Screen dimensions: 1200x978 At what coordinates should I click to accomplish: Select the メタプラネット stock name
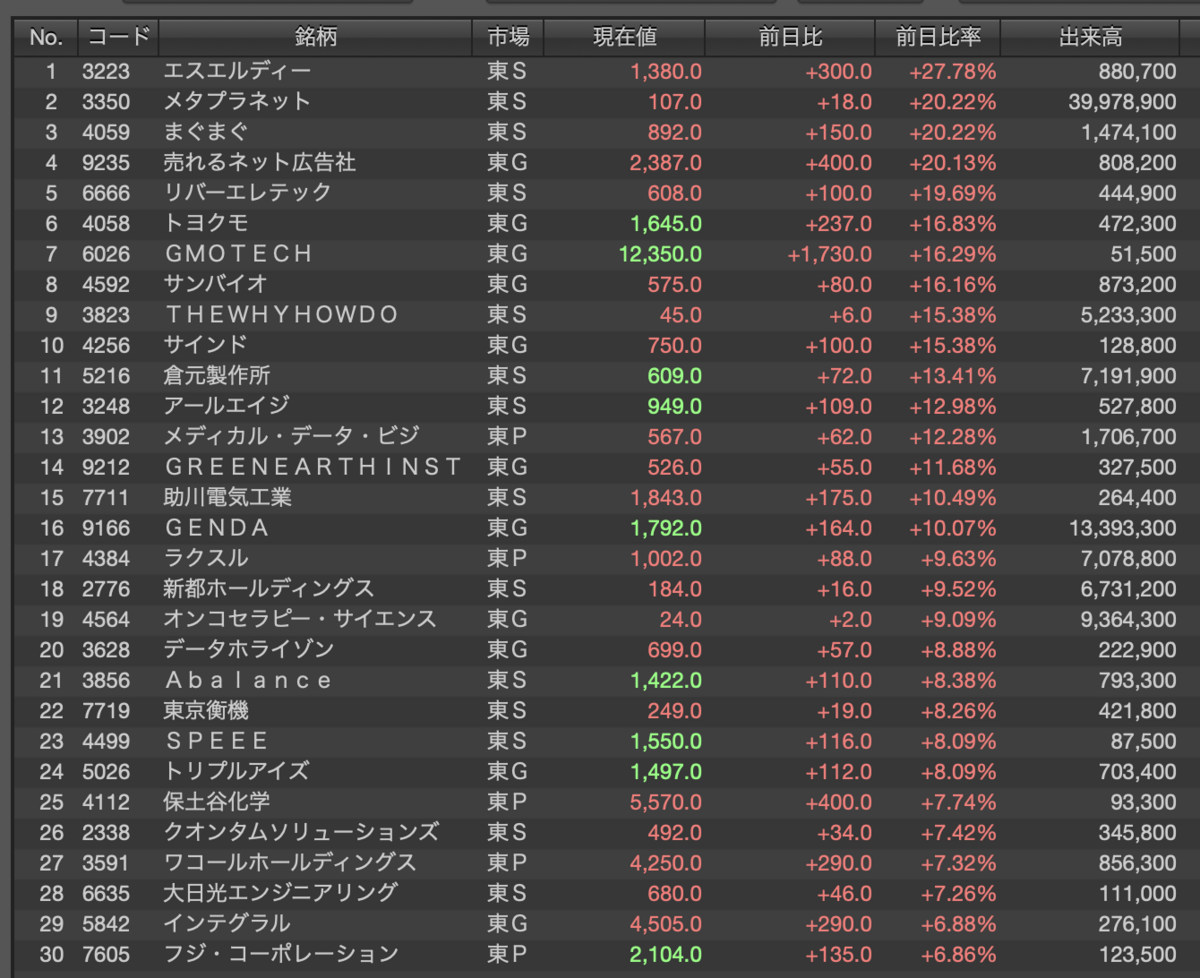[237, 102]
